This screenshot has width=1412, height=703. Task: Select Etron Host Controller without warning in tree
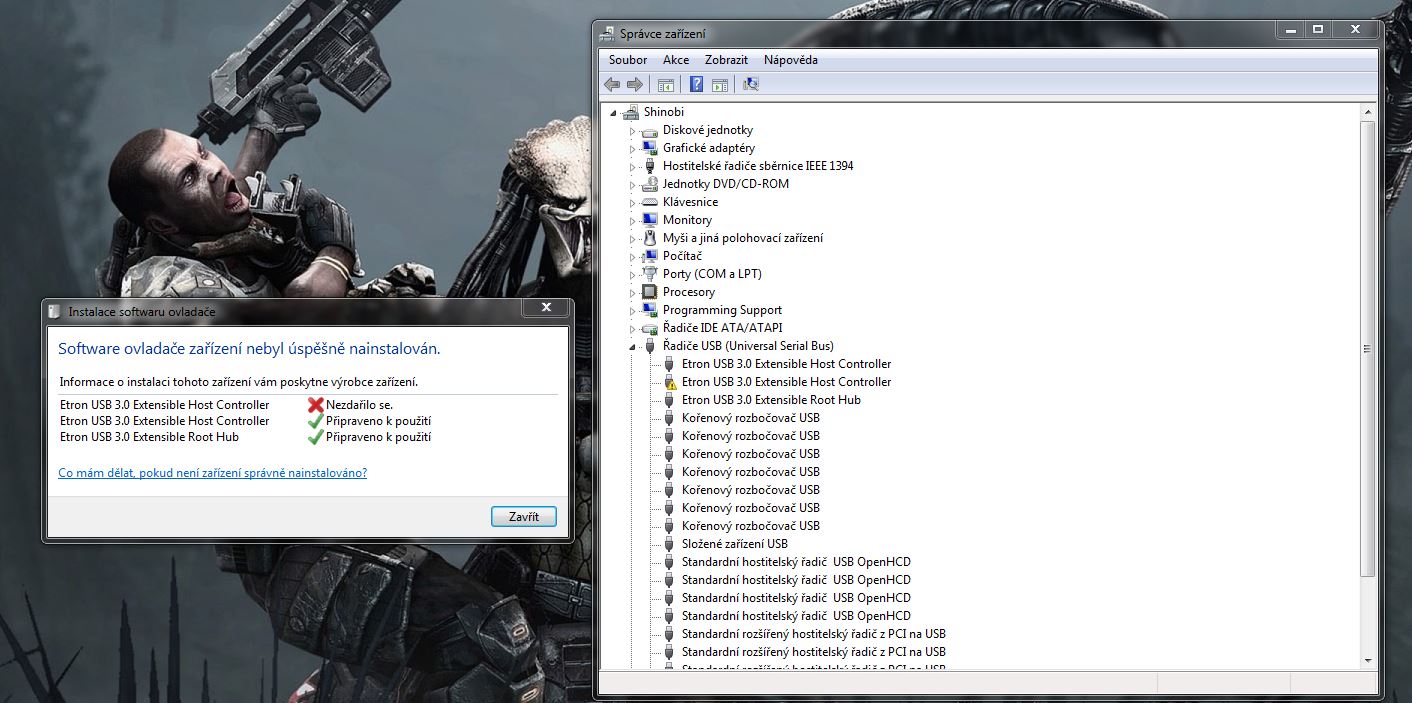786,364
